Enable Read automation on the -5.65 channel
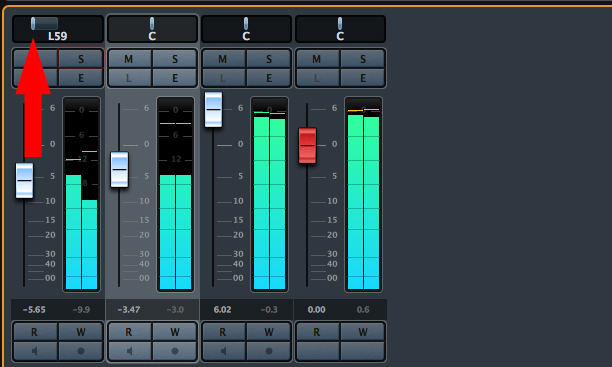 click(x=34, y=332)
